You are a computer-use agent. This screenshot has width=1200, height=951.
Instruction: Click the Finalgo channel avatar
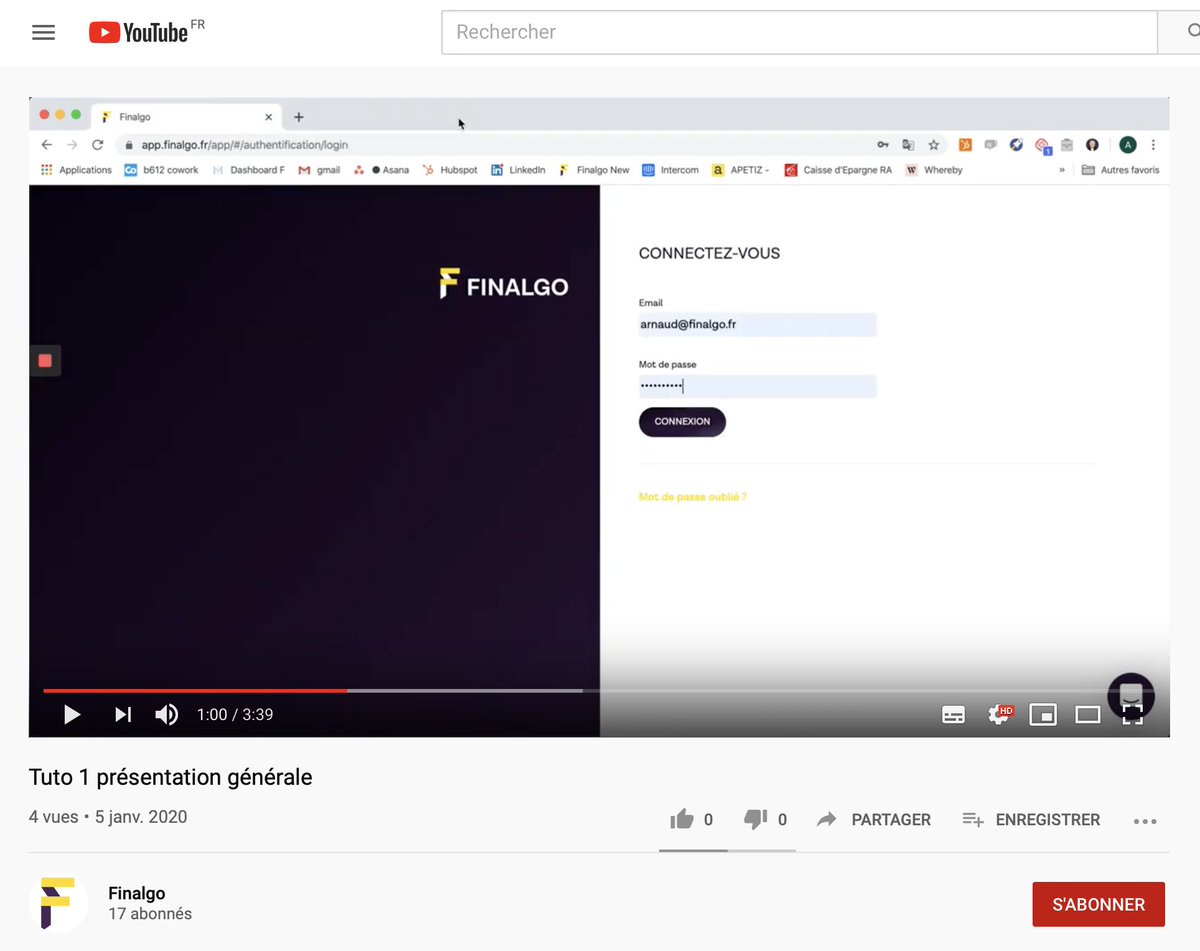pos(59,903)
